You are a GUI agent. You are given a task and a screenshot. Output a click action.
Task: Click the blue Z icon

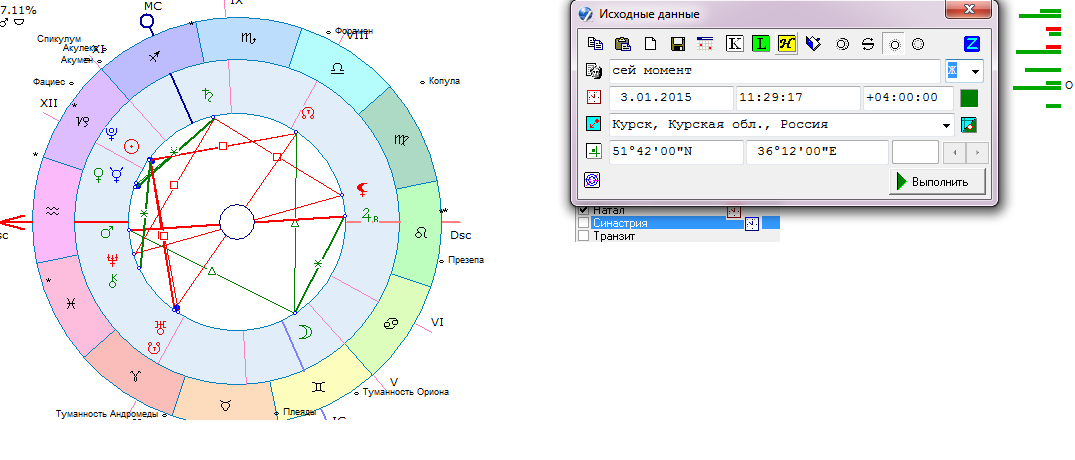coord(971,43)
